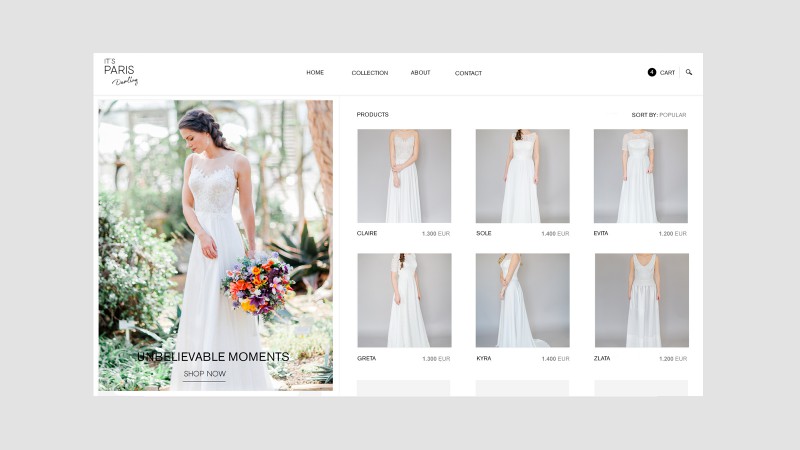
Task: Open the Sort By Popular dropdown
Action: point(659,115)
